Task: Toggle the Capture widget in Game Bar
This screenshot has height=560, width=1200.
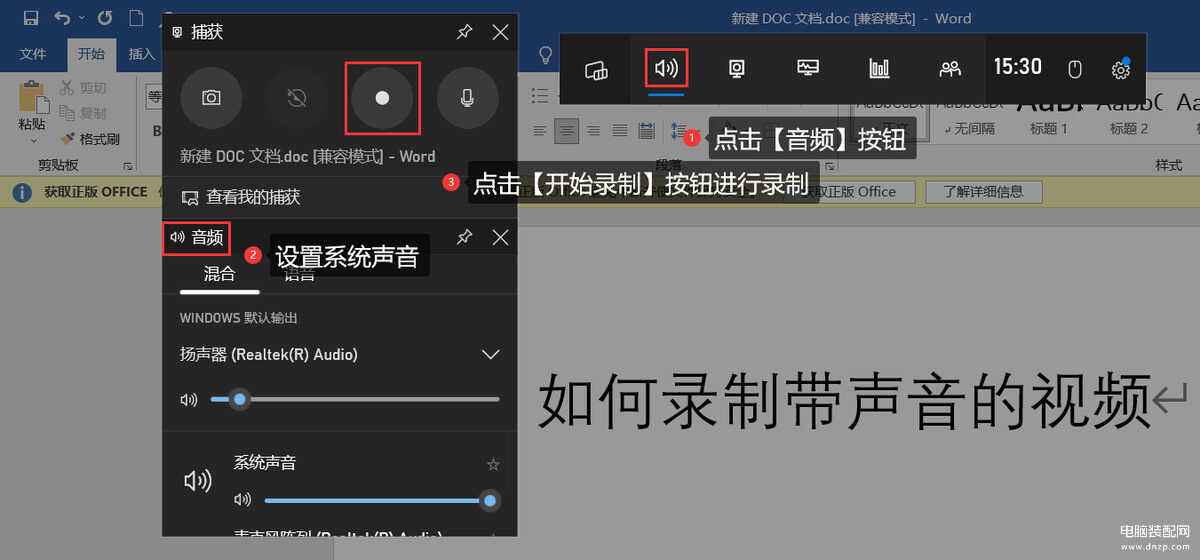Action: pos(737,68)
